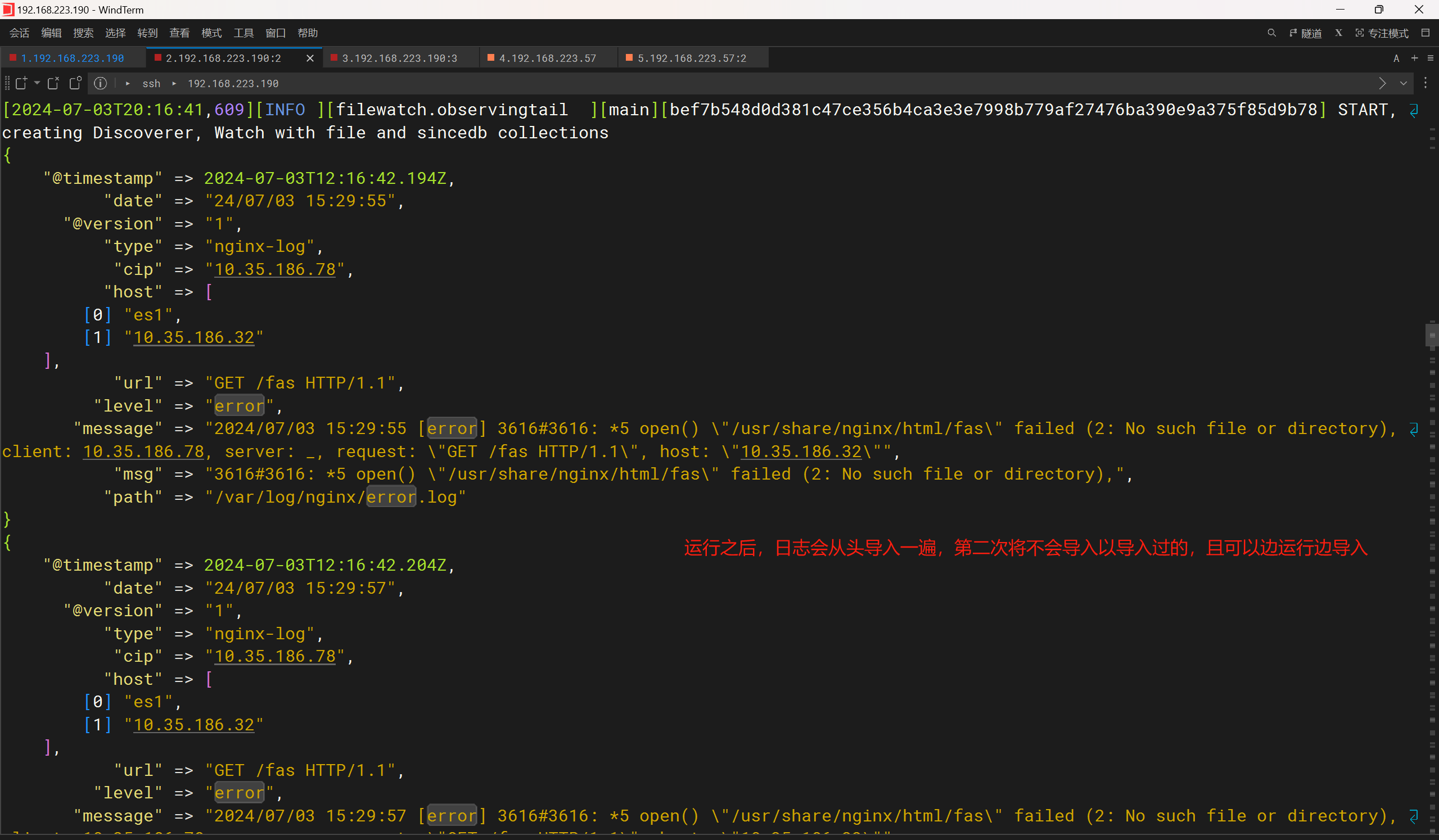Open host link 10.35.186.32 in second record

(194, 725)
